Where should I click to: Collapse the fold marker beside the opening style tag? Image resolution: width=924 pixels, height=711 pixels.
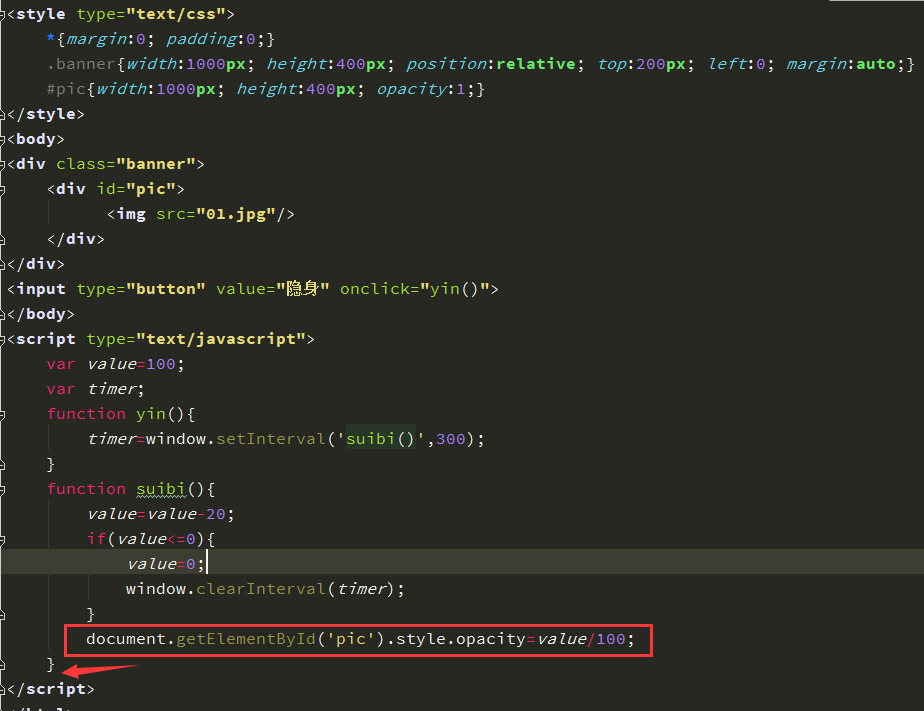[2, 14]
